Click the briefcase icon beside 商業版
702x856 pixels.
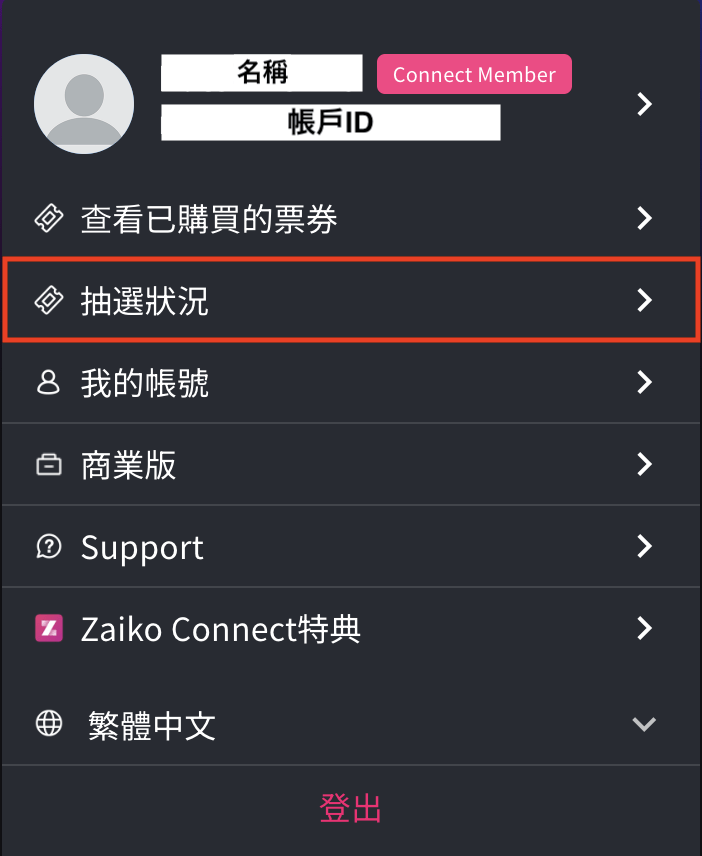pos(49,465)
